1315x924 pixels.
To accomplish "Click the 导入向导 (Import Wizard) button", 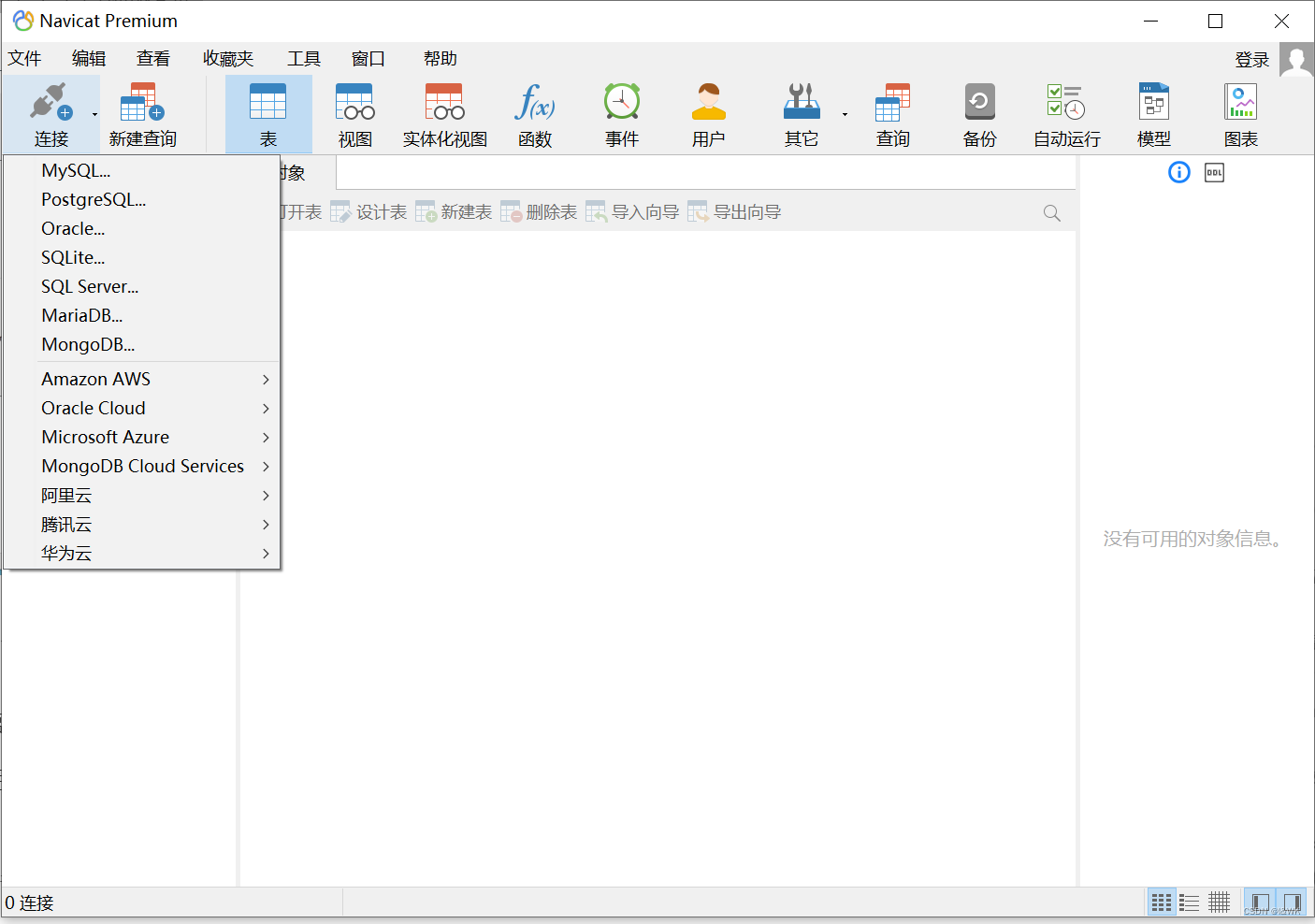I will pos(632,212).
